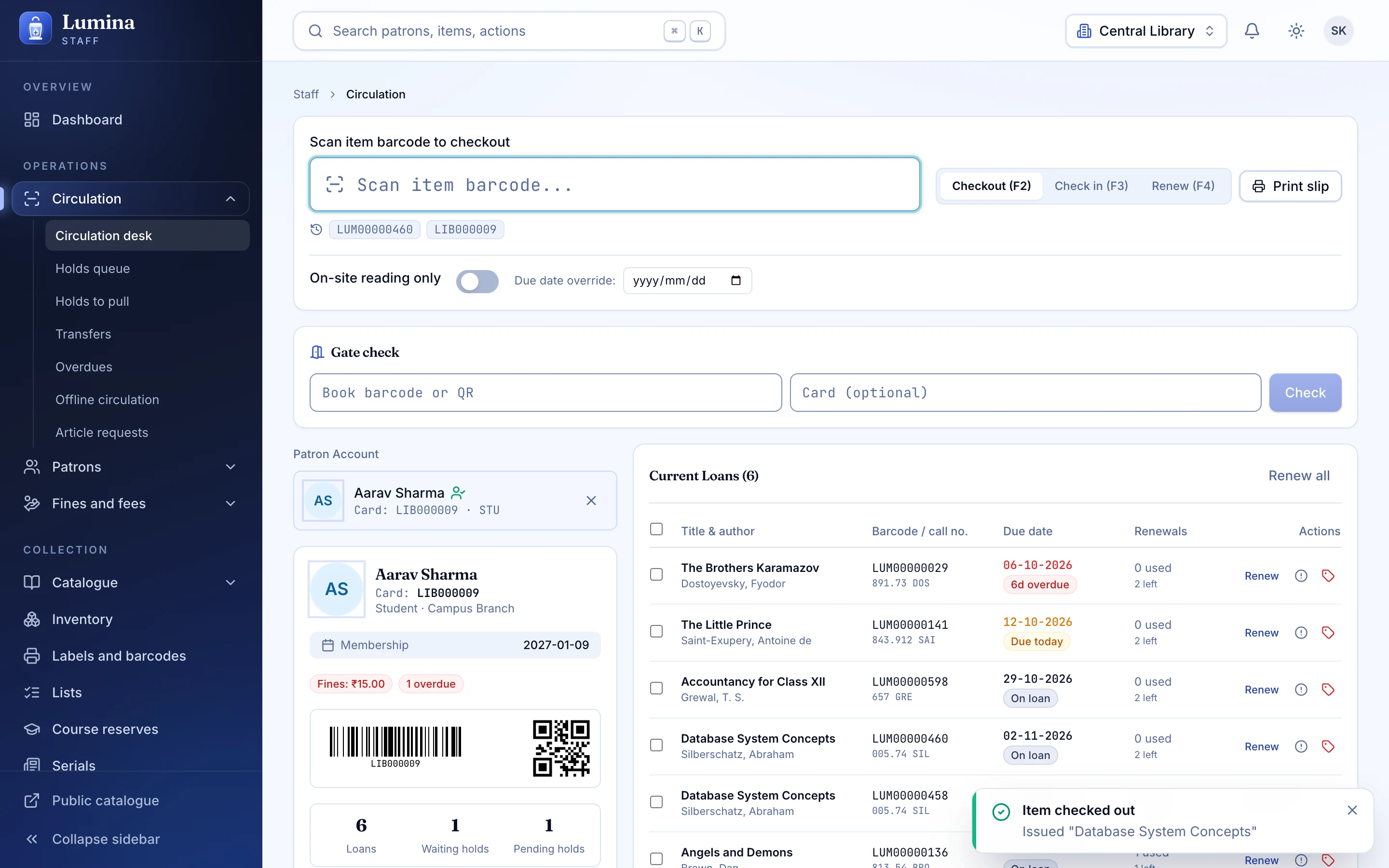Clear the selected patron Aarav Sharma
Screen dimensions: 1389x868
click(x=591, y=501)
